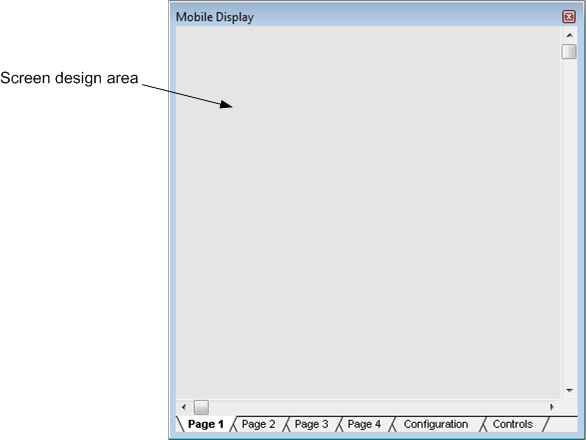
Task: Click the empty horizontal scrollbar track
Action: (376, 407)
